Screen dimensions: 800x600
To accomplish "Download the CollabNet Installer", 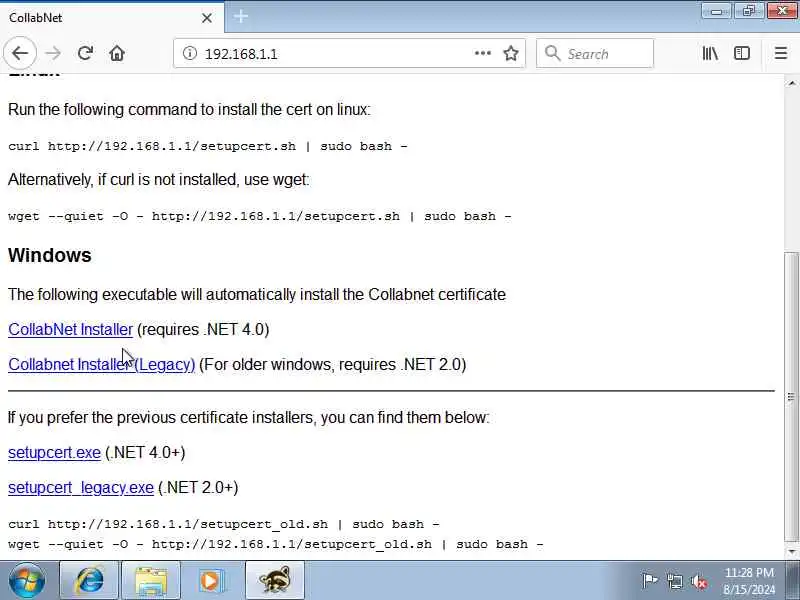I will pos(70,330).
